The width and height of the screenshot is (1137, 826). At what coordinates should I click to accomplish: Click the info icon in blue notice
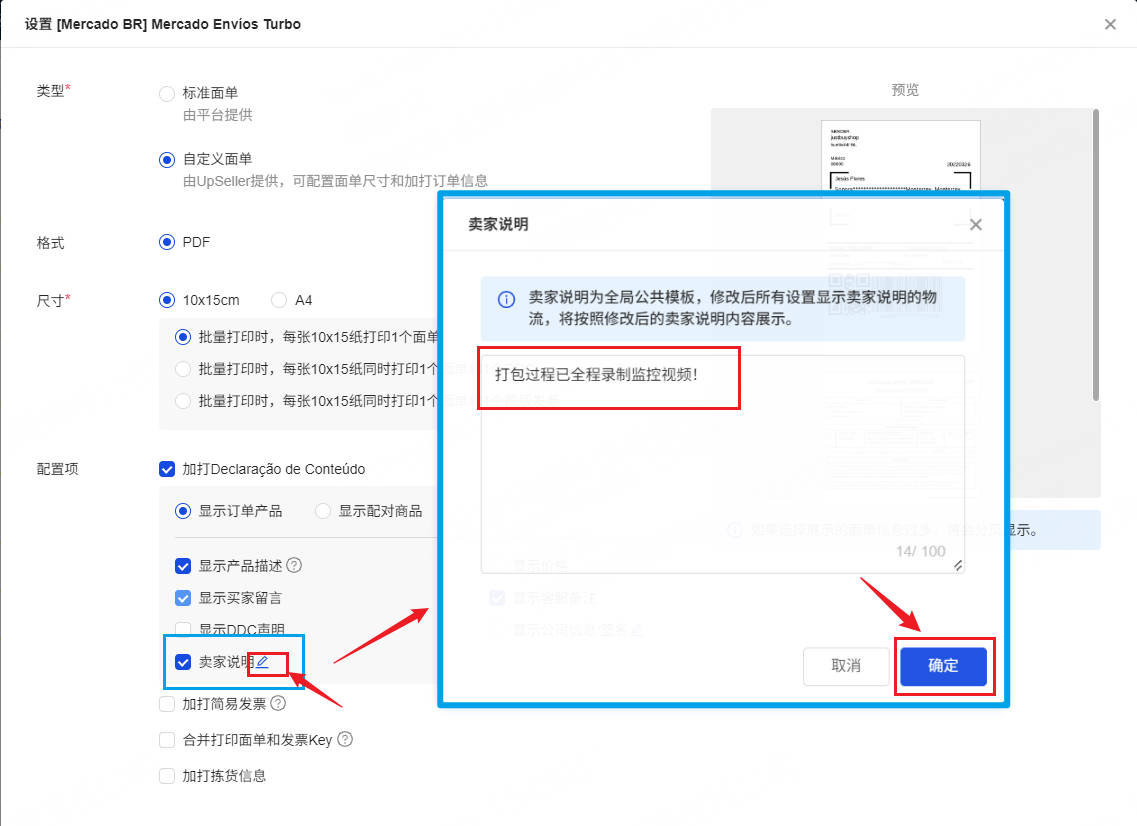tap(506, 300)
